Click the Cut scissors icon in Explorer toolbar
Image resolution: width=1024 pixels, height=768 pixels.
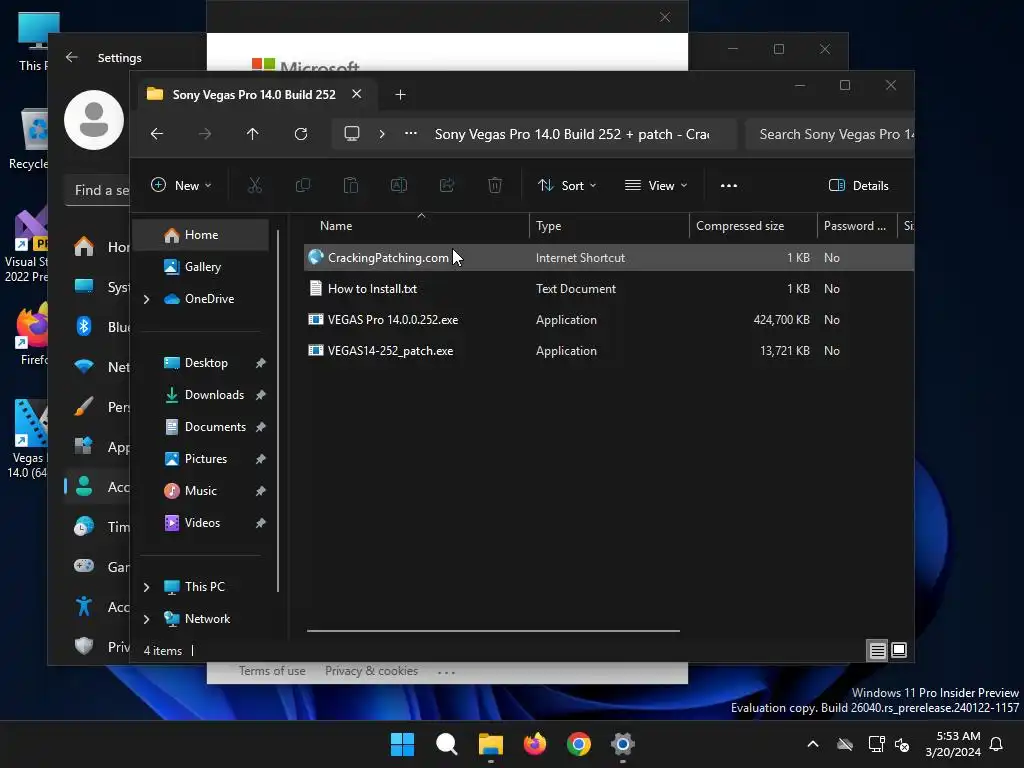pyautogui.click(x=255, y=185)
